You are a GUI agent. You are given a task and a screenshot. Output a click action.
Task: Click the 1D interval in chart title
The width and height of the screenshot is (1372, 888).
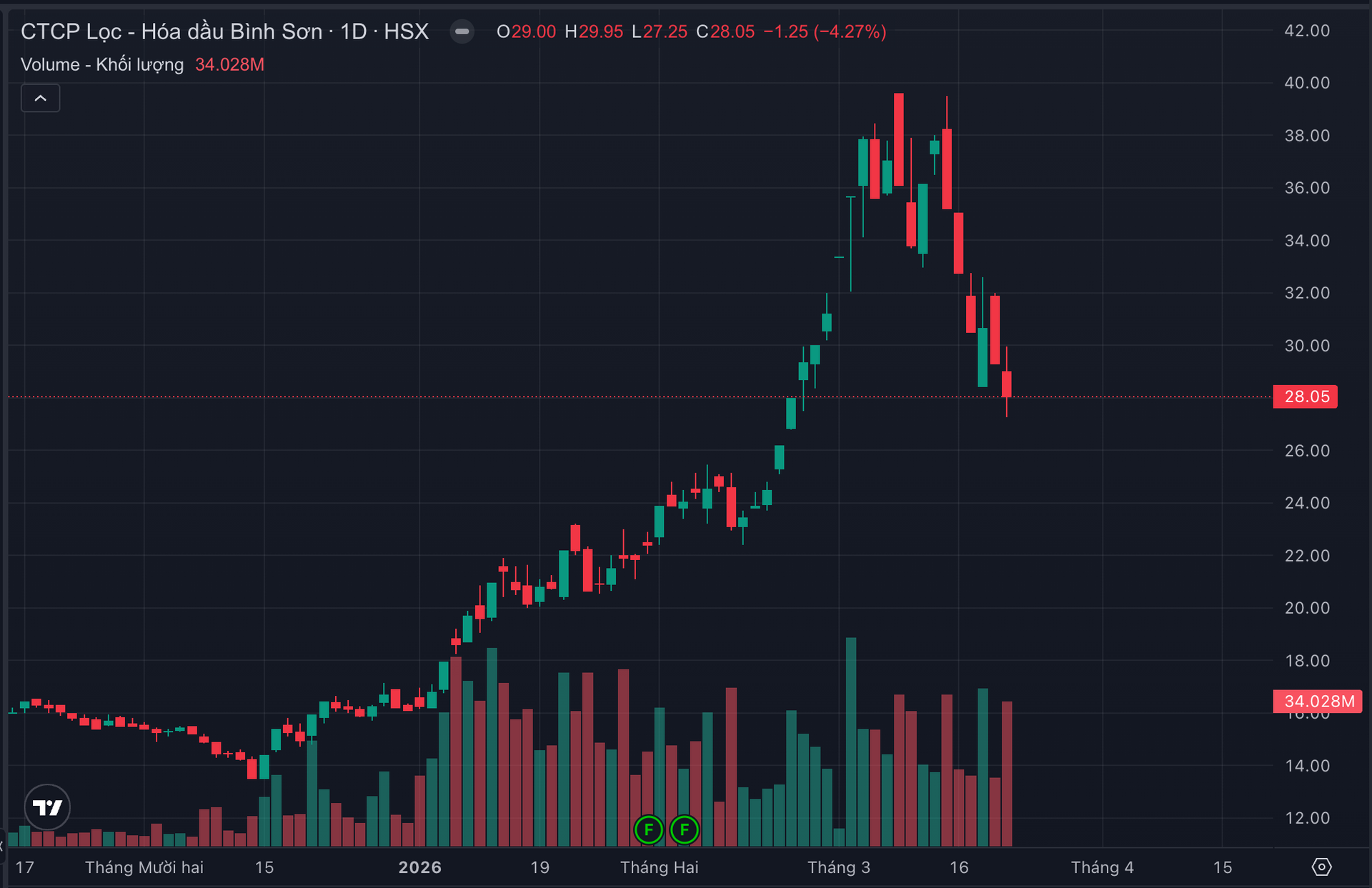353,31
